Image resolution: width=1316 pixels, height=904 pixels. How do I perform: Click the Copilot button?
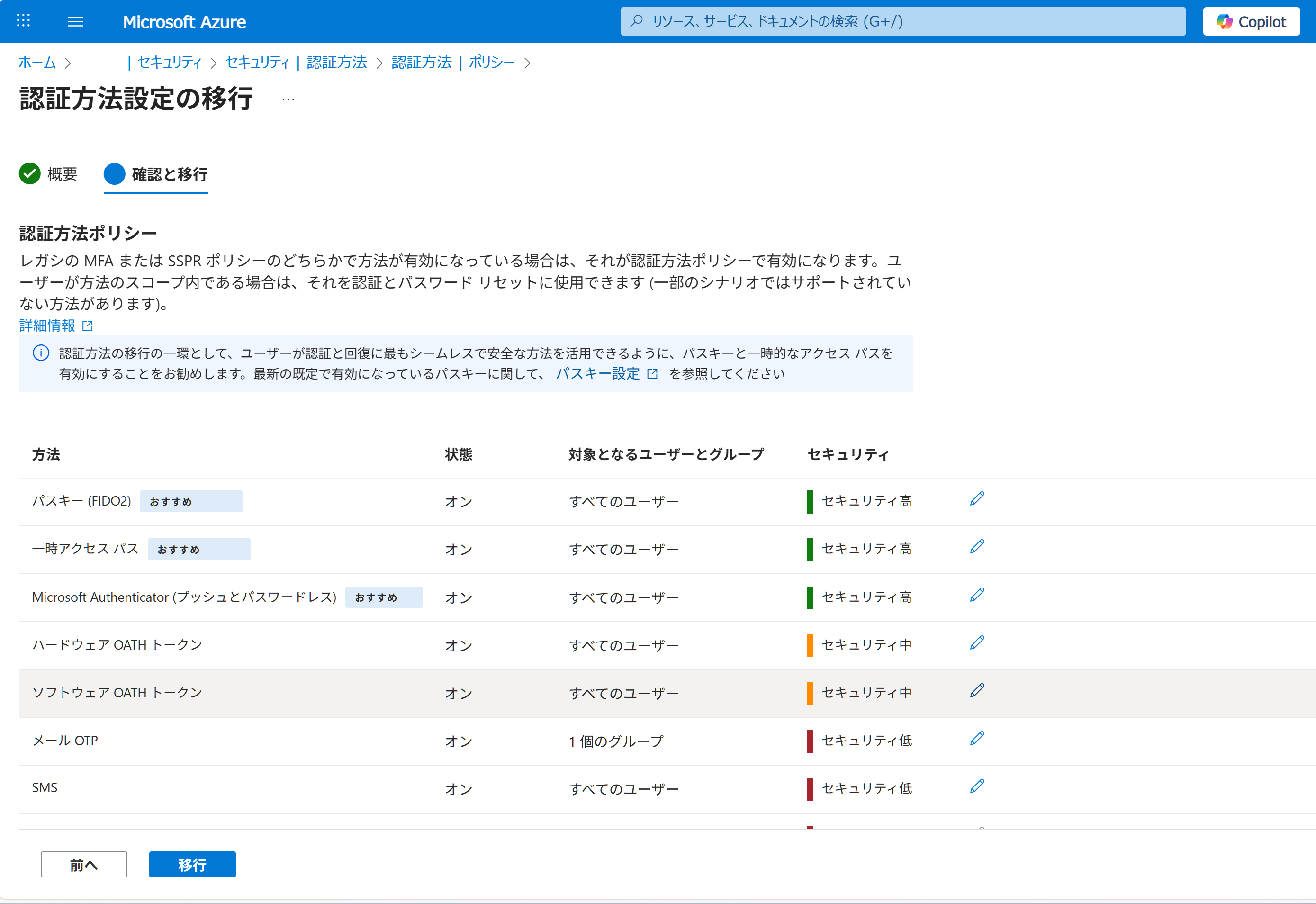click(1251, 21)
